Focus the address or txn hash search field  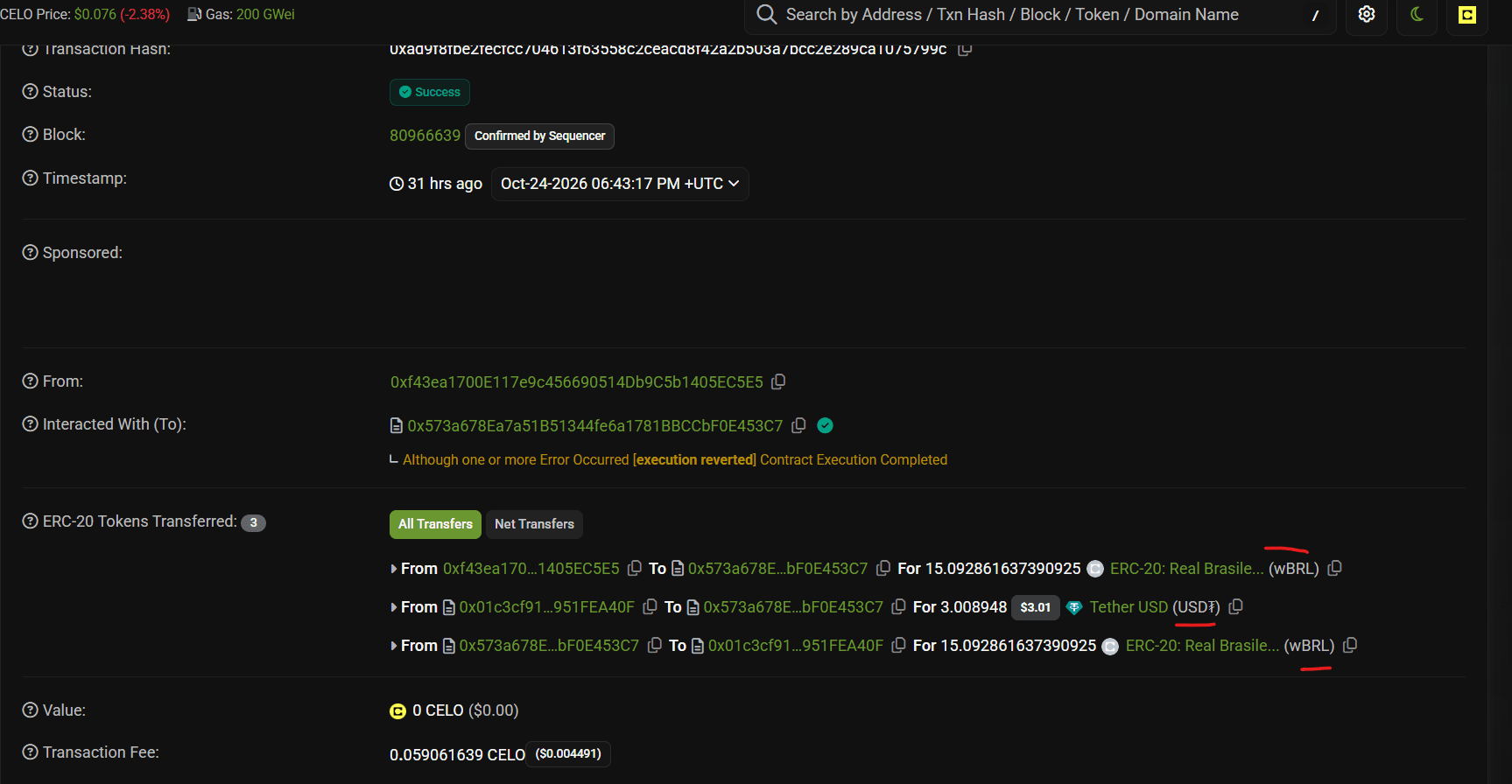point(1040,14)
